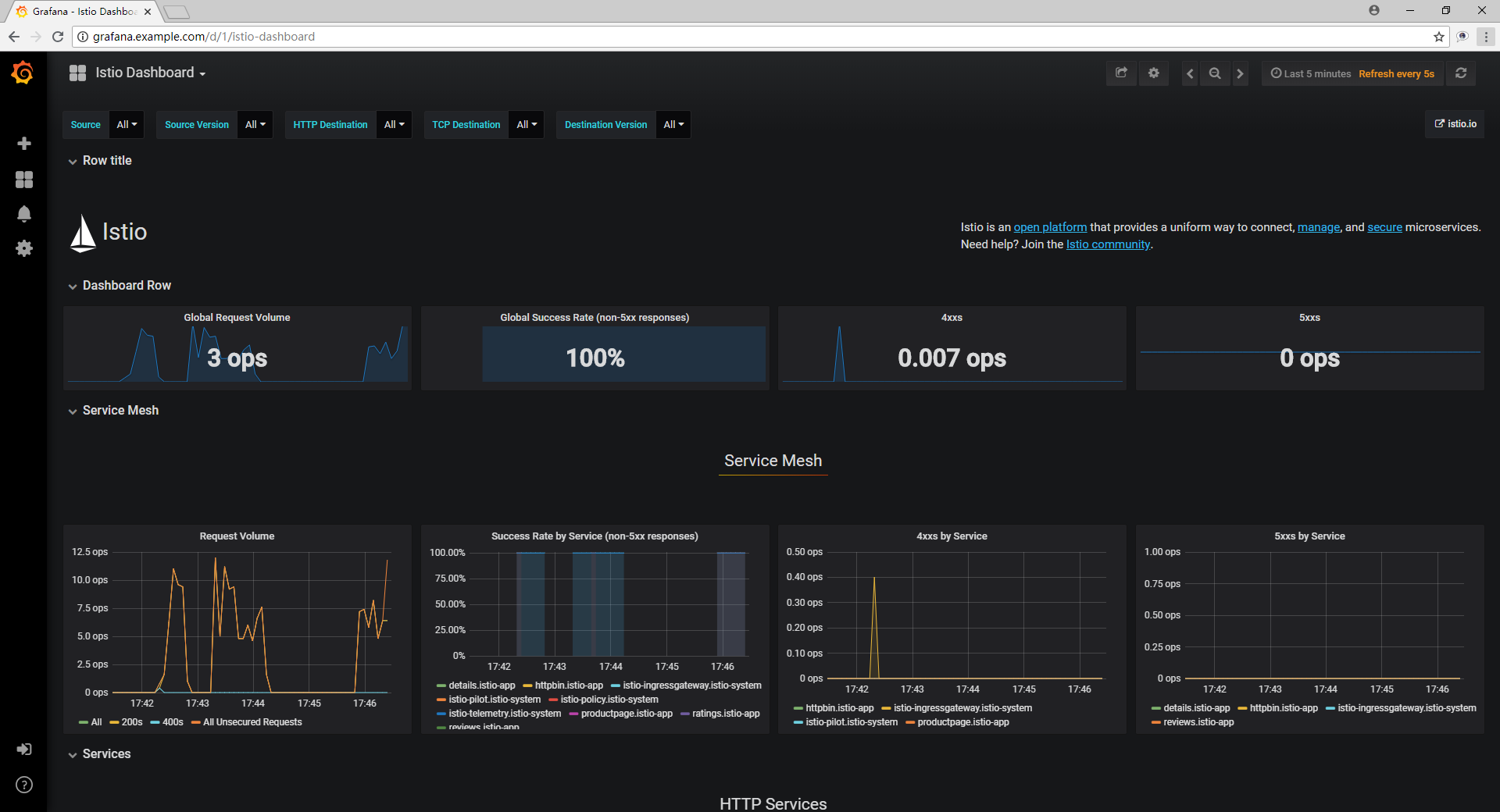Open Global Request Volume panel title menu
The height and width of the screenshot is (812, 1500).
tap(237, 318)
